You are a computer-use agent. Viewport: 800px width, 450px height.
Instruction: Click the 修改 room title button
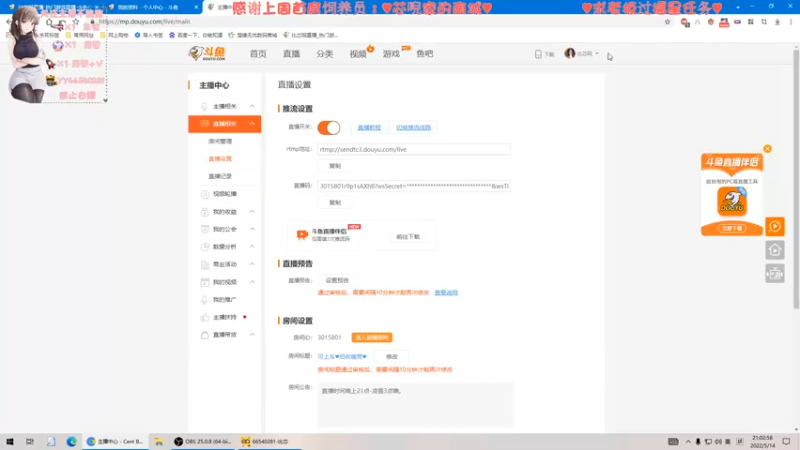391,357
